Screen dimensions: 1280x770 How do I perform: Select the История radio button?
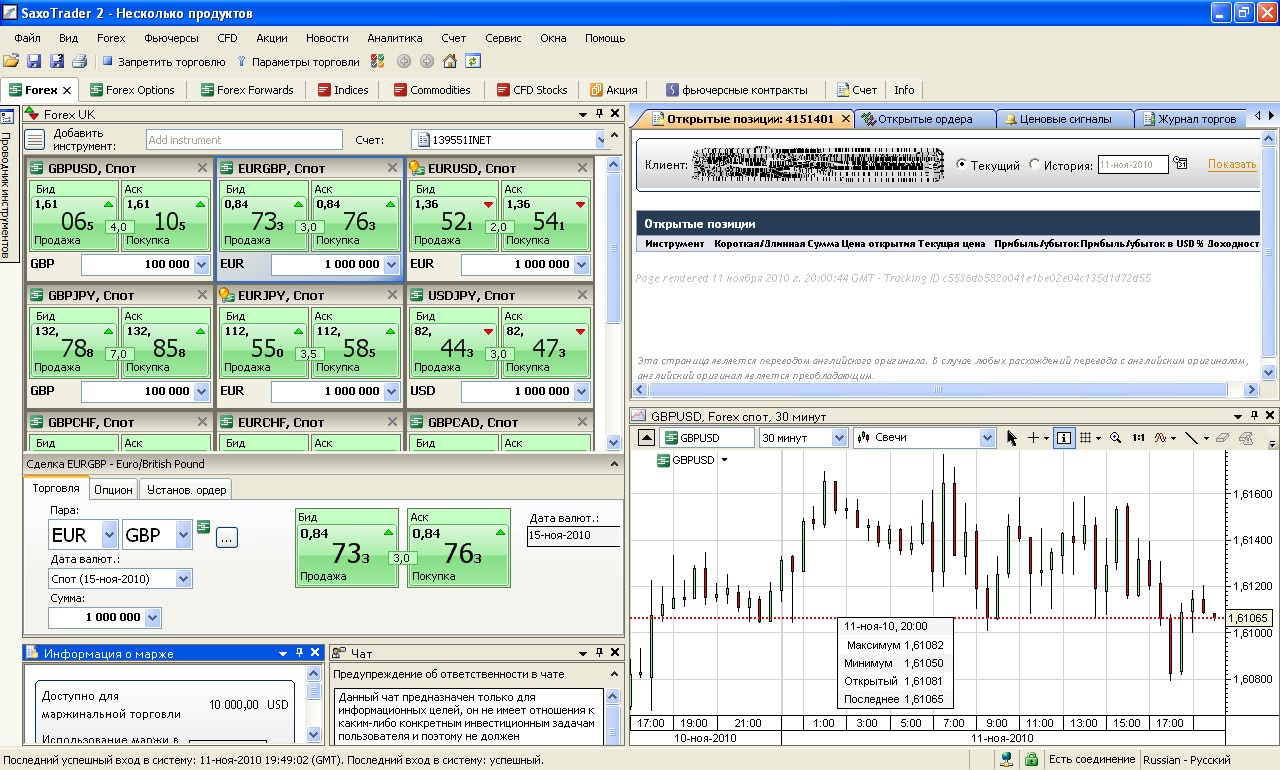pos(1035,165)
